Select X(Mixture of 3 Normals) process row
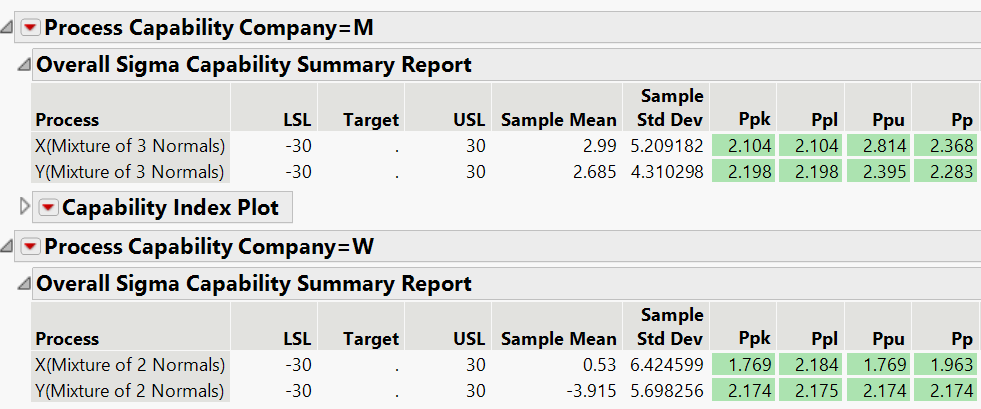981x409 pixels. tap(130, 146)
